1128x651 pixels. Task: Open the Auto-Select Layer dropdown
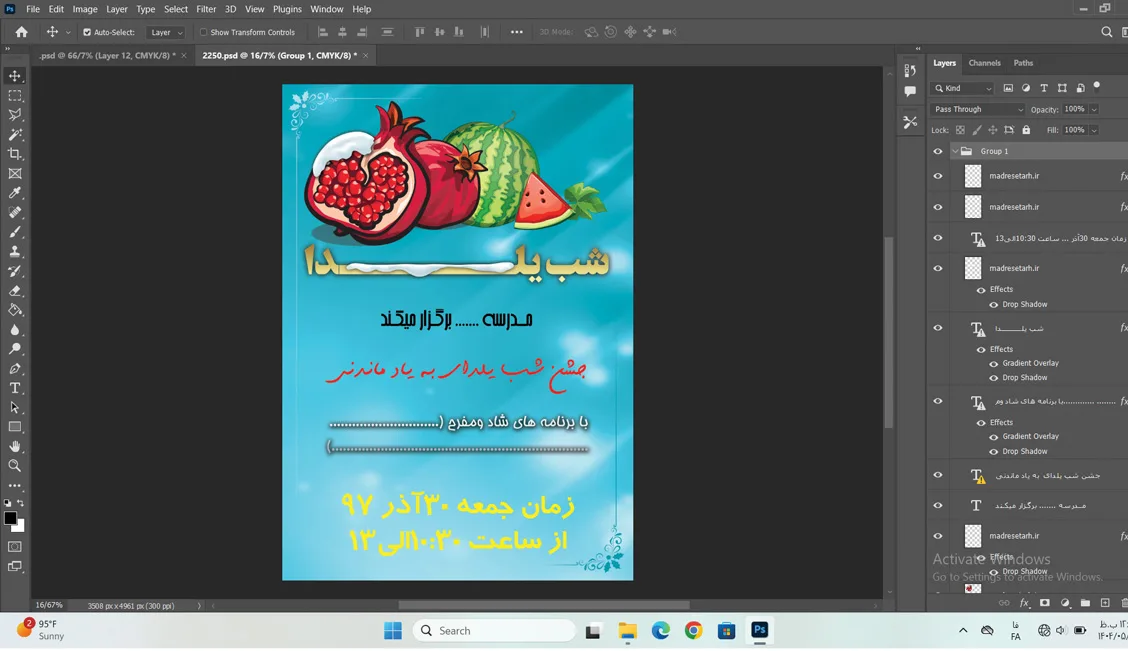pyautogui.click(x=165, y=32)
